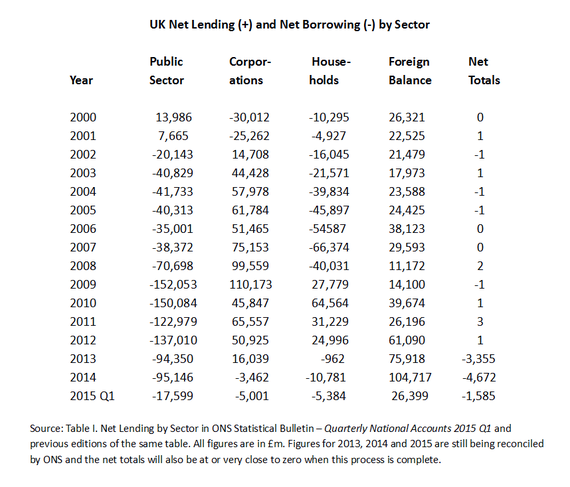This screenshot has height=487, width=570.
Task: Click the Households column header
Action: (330, 71)
